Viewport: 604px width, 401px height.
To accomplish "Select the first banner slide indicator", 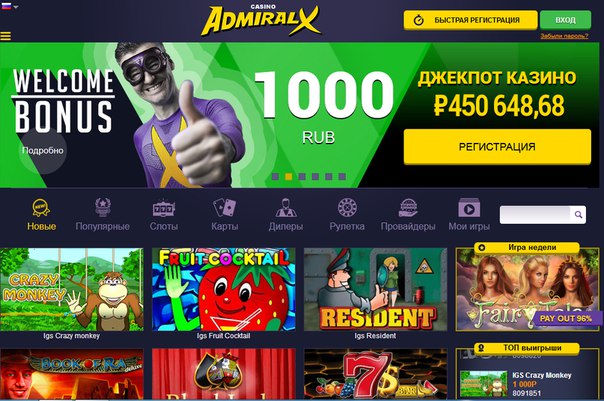I will (275, 176).
